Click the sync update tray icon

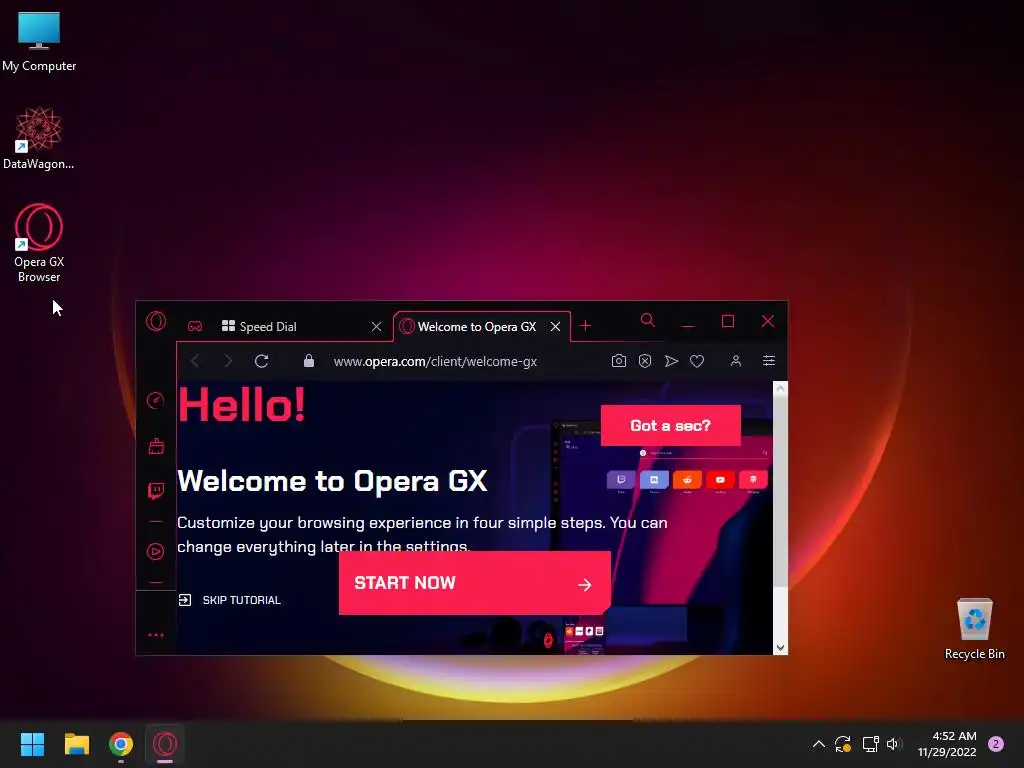pyautogui.click(x=842, y=744)
